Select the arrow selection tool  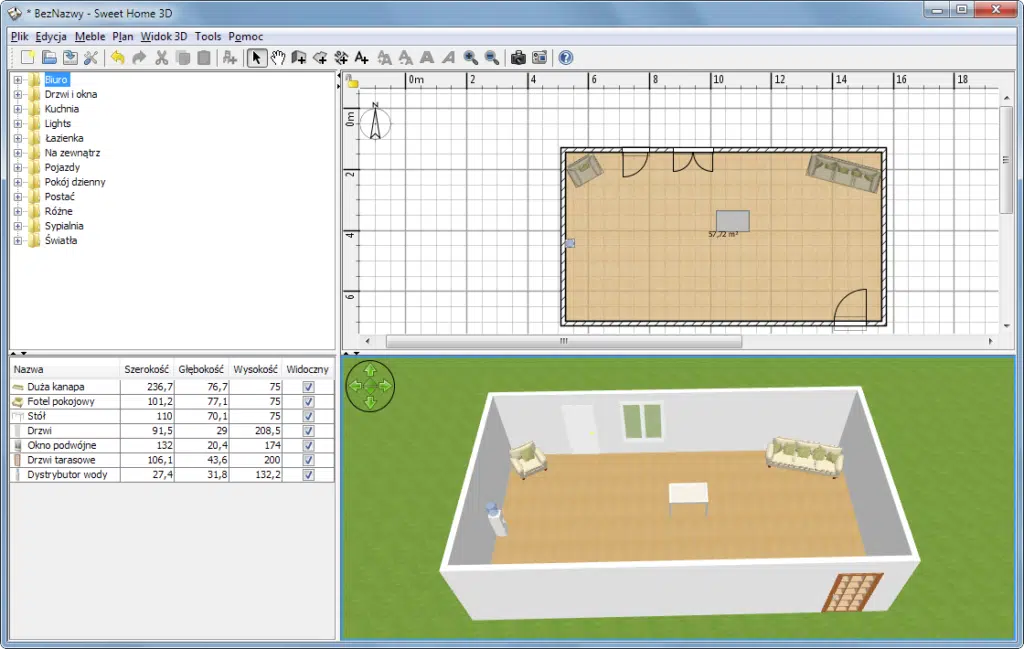click(x=256, y=57)
